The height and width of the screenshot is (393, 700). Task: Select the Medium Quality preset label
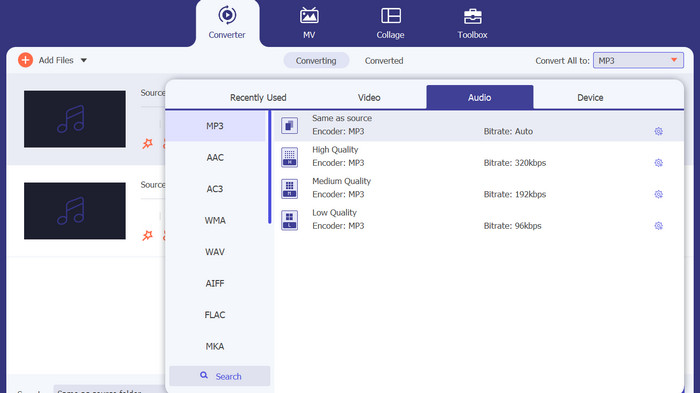tap(342, 181)
